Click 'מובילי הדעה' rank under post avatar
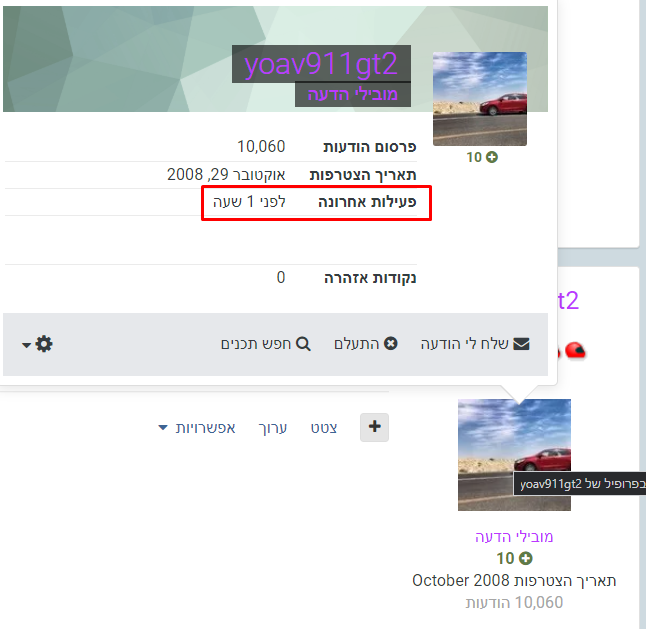 click(x=514, y=536)
